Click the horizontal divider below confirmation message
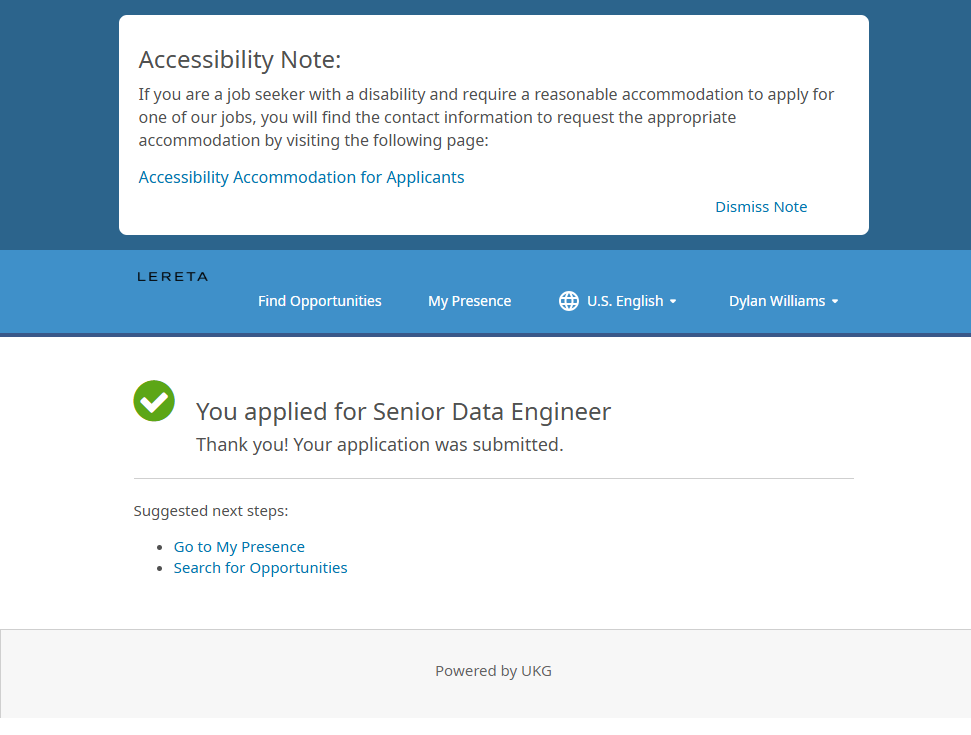 493,479
